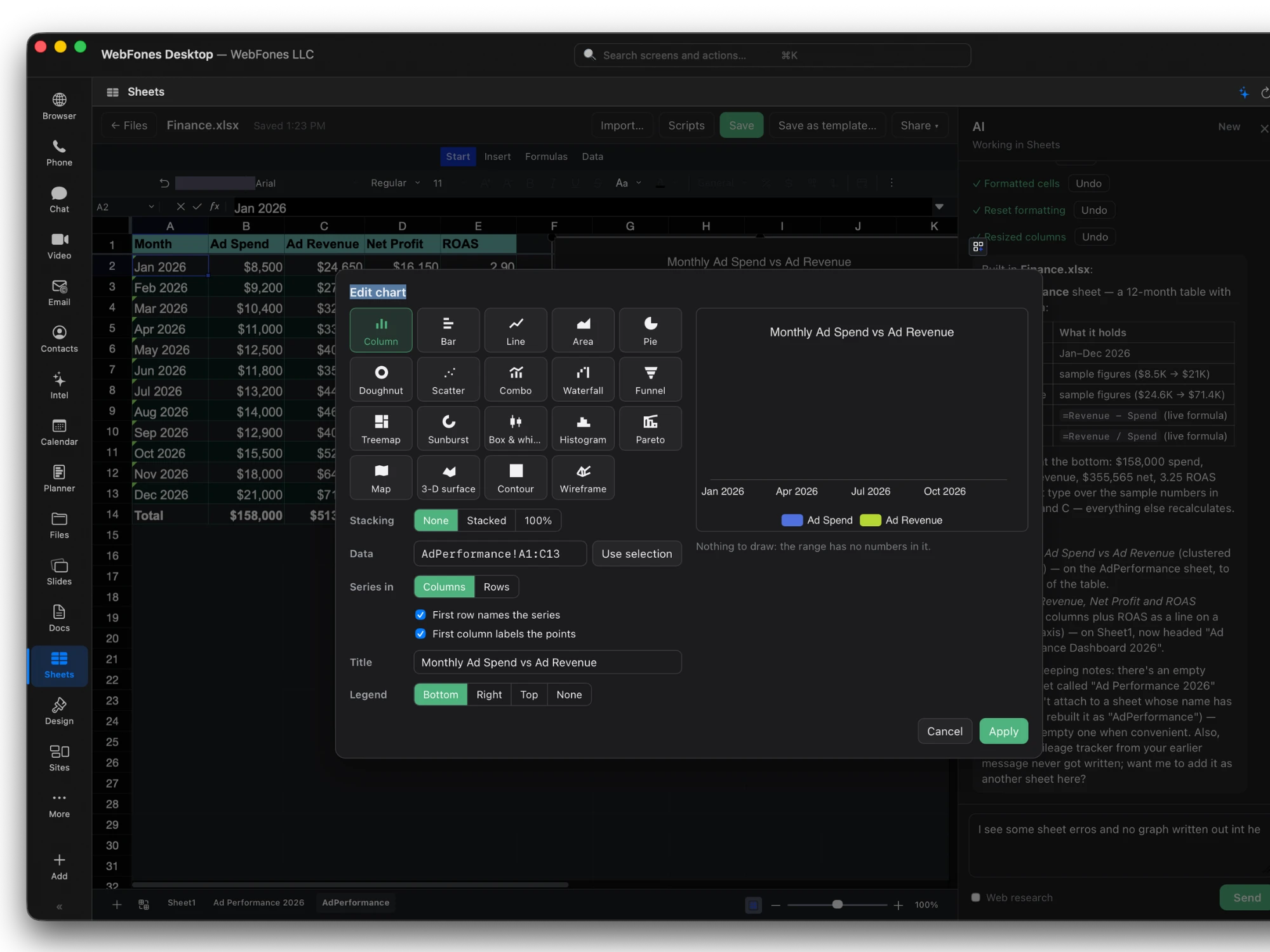Switch to the Sheet1 tab
The width and height of the screenshot is (1270, 952).
(181, 902)
